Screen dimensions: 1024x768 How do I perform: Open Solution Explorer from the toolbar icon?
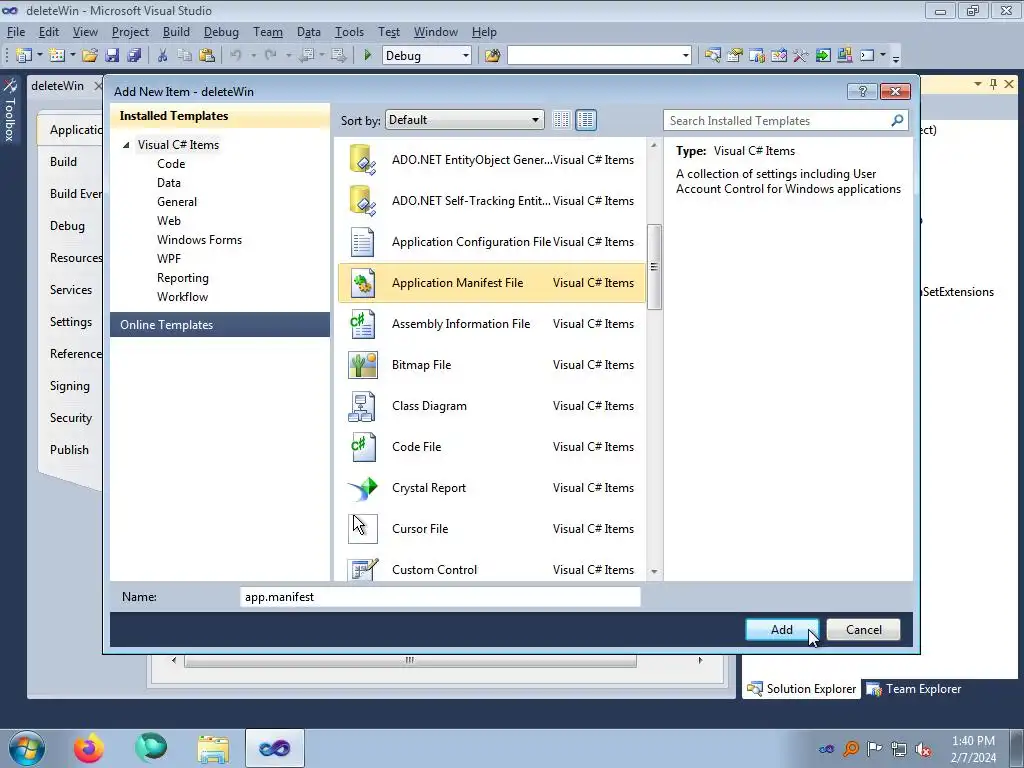[x=712, y=56]
